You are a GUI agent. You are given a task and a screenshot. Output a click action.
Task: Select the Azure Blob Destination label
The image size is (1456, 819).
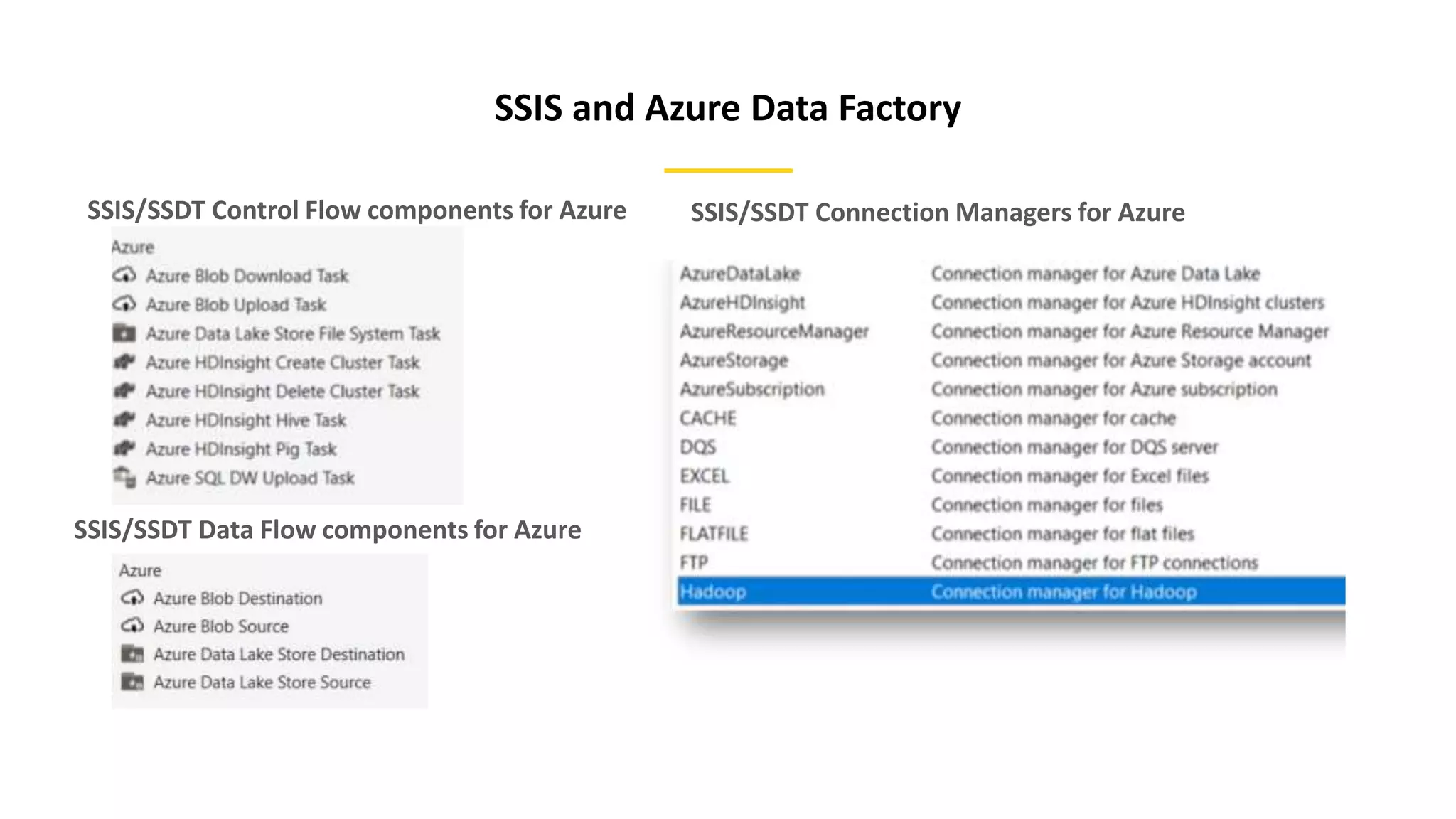[x=237, y=599]
